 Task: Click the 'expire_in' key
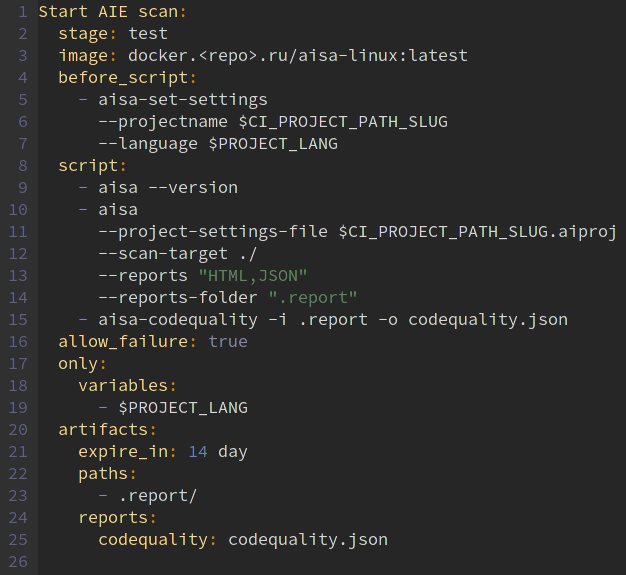click(x=123, y=453)
